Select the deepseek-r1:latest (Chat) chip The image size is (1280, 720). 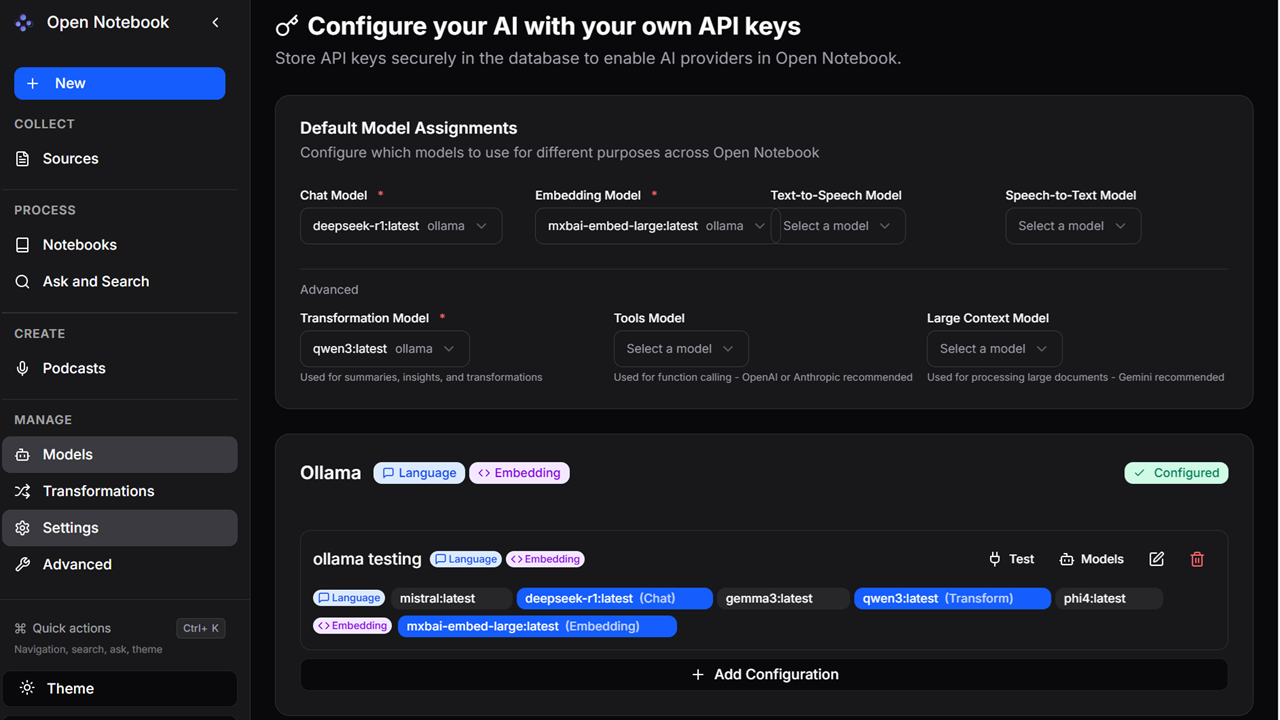point(614,598)
